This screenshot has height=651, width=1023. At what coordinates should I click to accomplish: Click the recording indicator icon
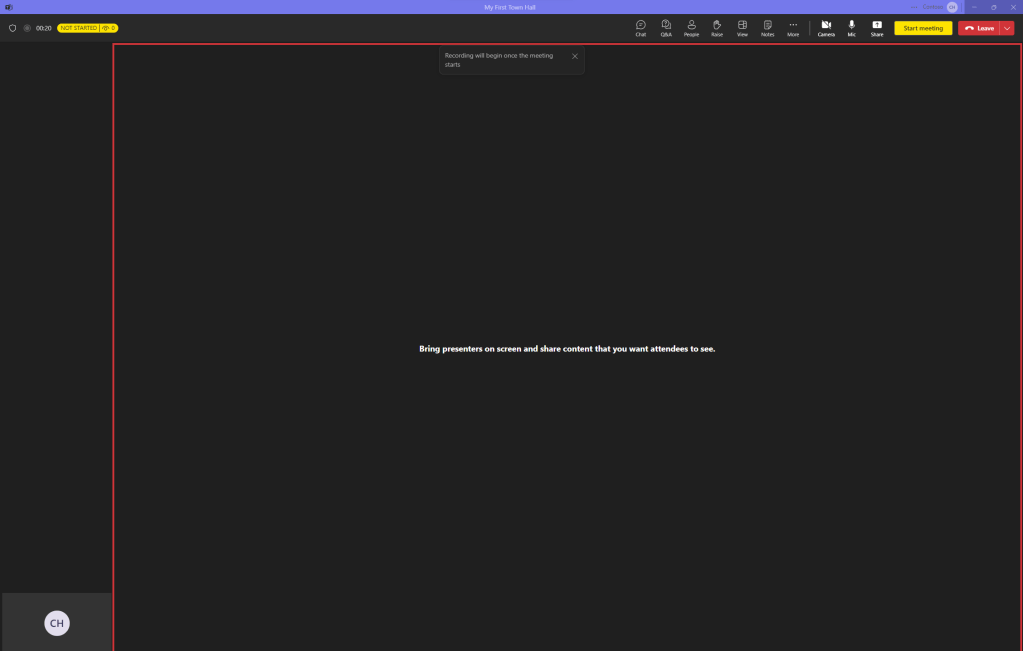pos(27,28)
